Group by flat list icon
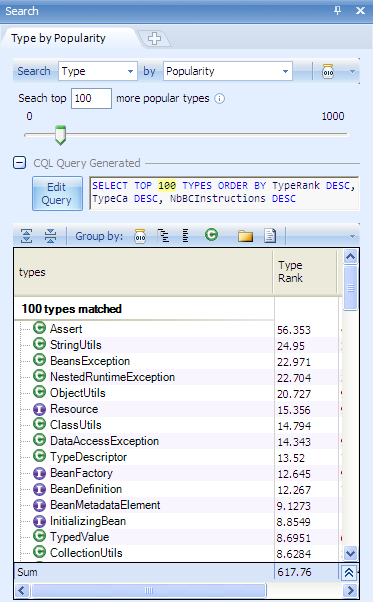The width and height of the screenshot is (373, 602). point(186,236)
